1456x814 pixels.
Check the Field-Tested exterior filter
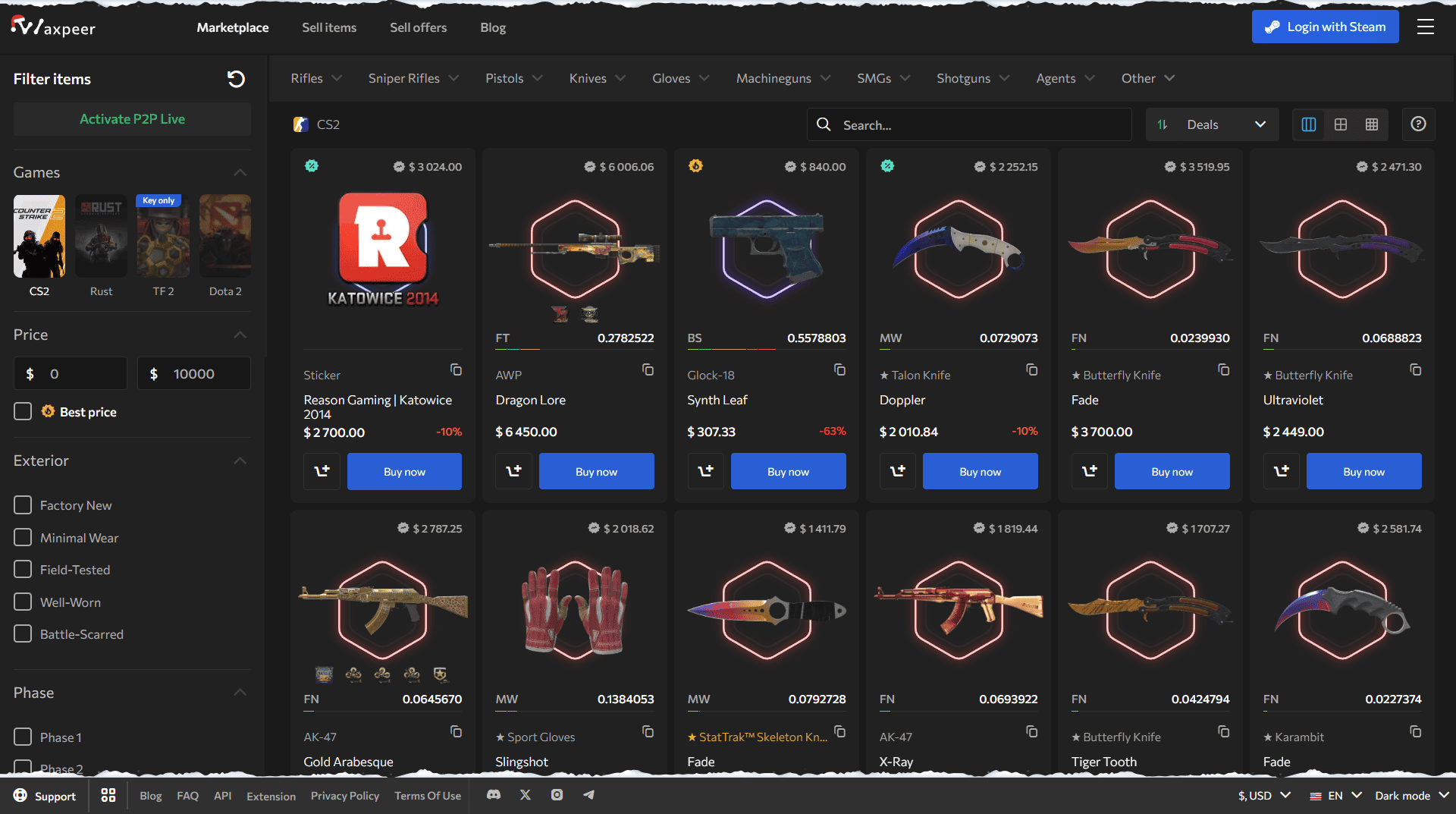pyautogui.click(x=23, y=570)
